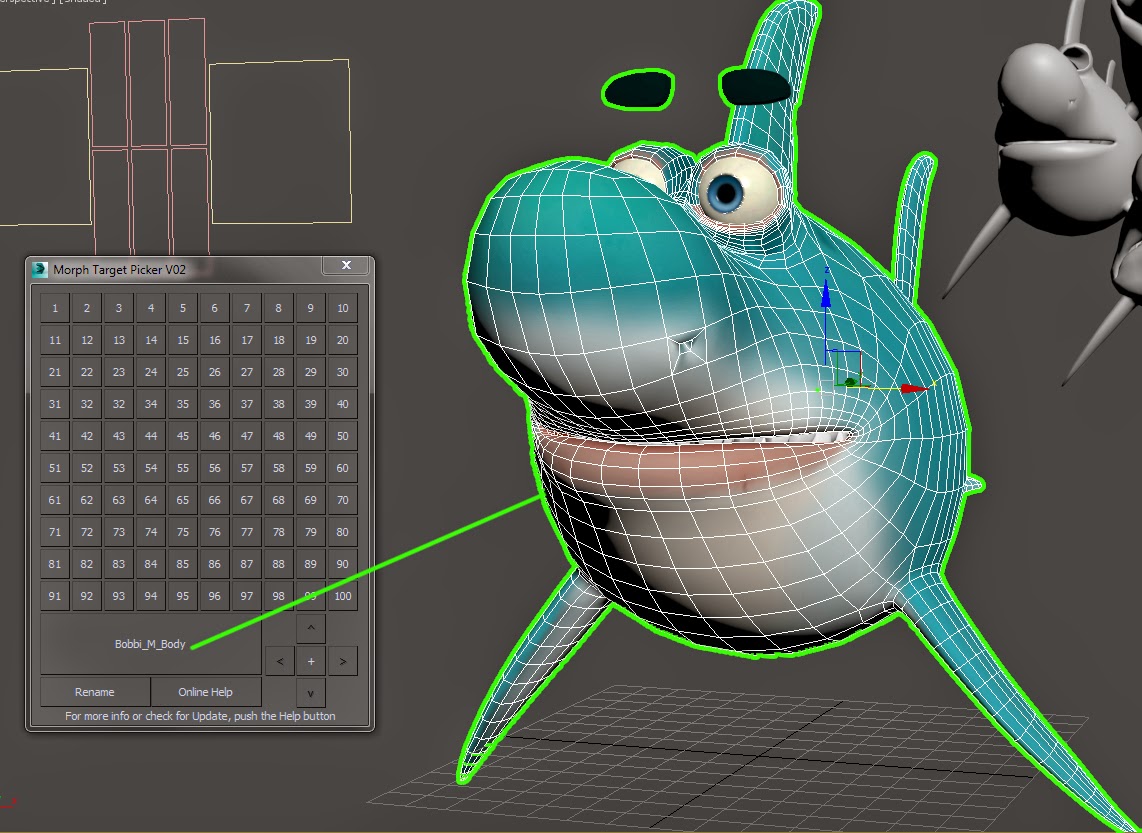Image resolution: width=1142 pixels, height=833 pixels.
Task: Click morph target 53
Action: pos(119,468)
